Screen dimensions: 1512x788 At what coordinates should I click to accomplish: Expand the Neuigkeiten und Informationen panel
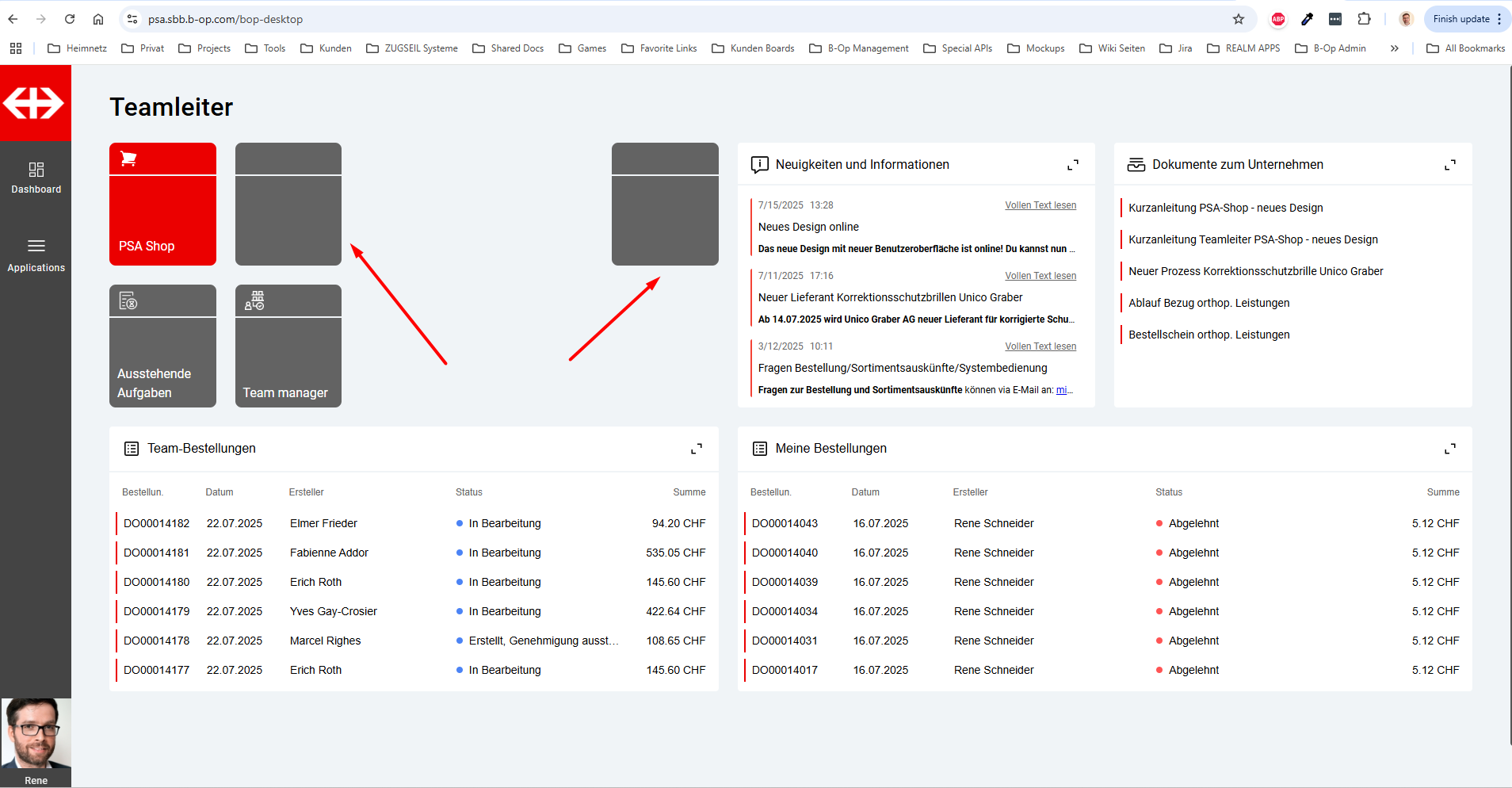pos(1072,165)
